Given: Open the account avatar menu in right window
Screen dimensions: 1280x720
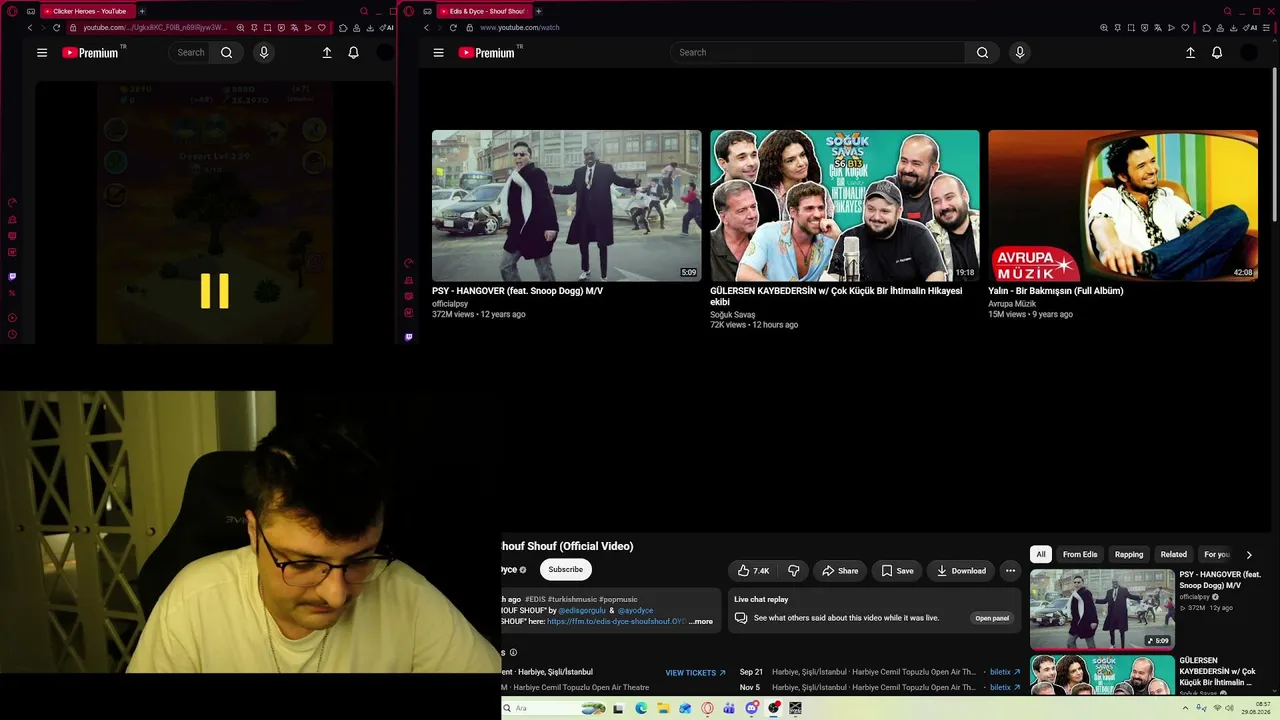Looking at the screenshot, I should [1249, 53].
